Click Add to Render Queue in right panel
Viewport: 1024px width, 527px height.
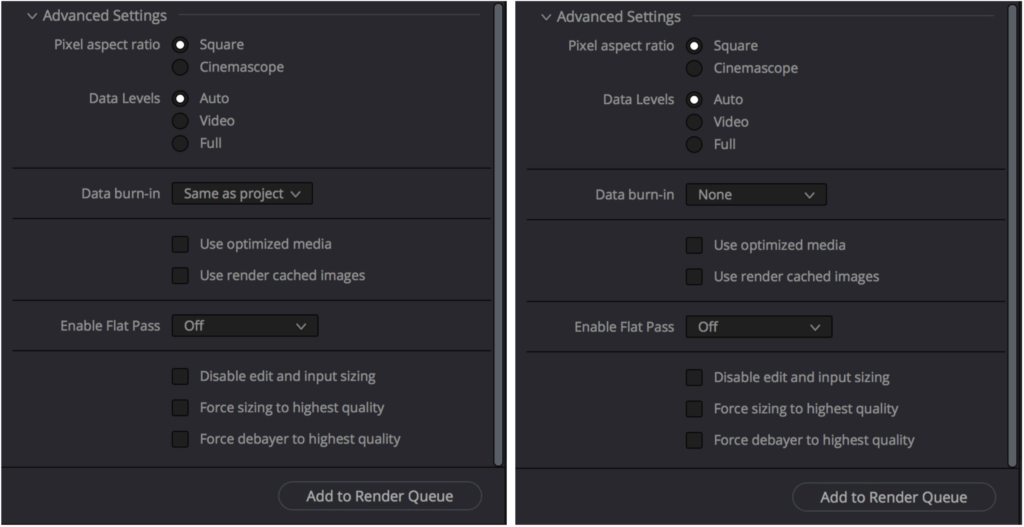click(894, 498)
